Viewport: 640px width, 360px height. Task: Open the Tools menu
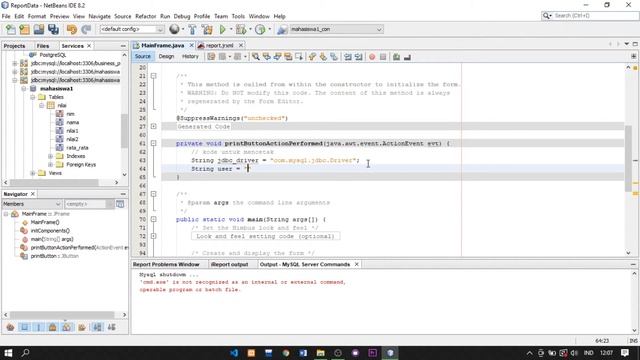(238, 16)
